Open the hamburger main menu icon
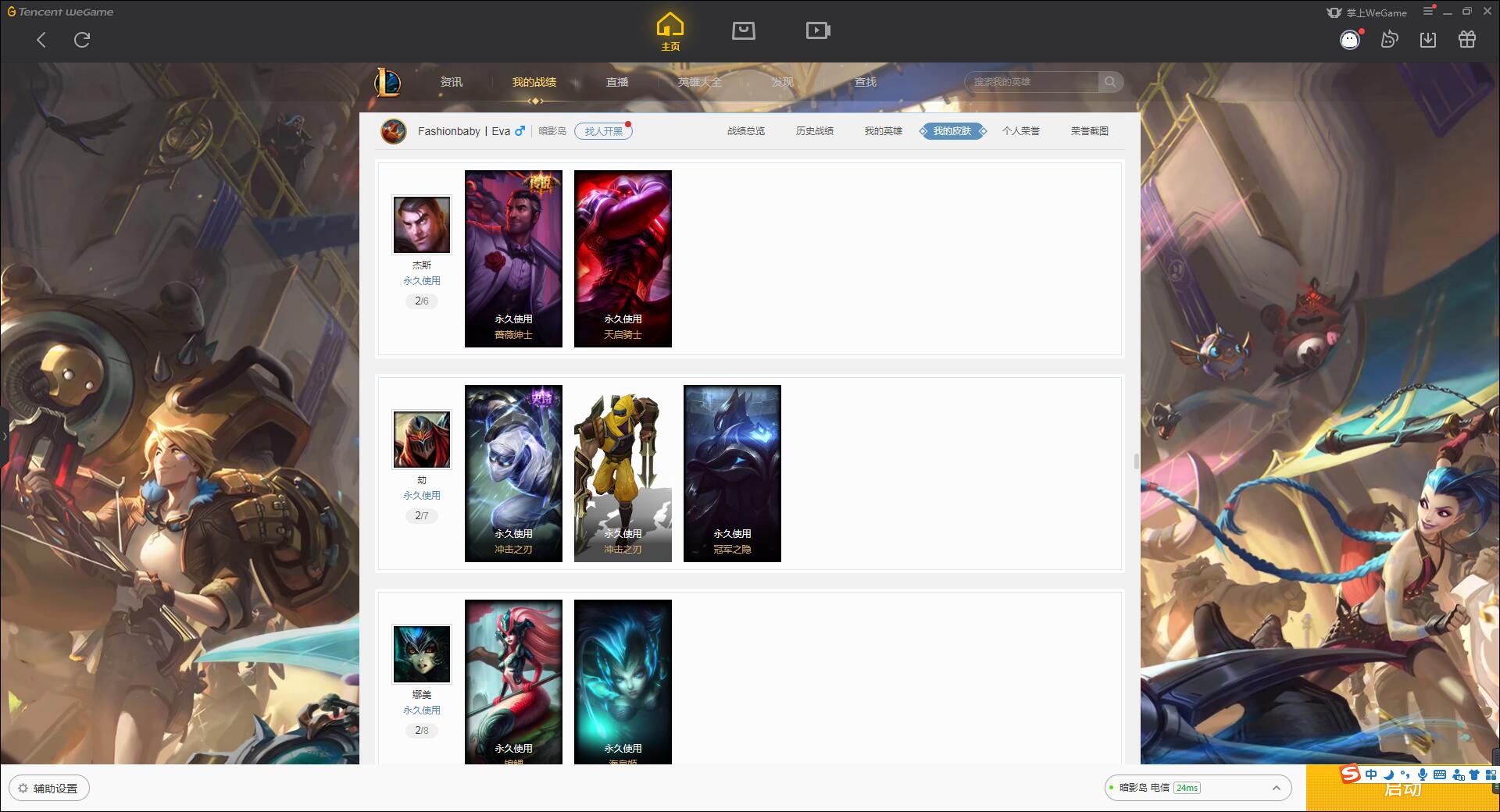Screen dimensions: 1500x812 pyautogui.click(x=1428, y=11)
